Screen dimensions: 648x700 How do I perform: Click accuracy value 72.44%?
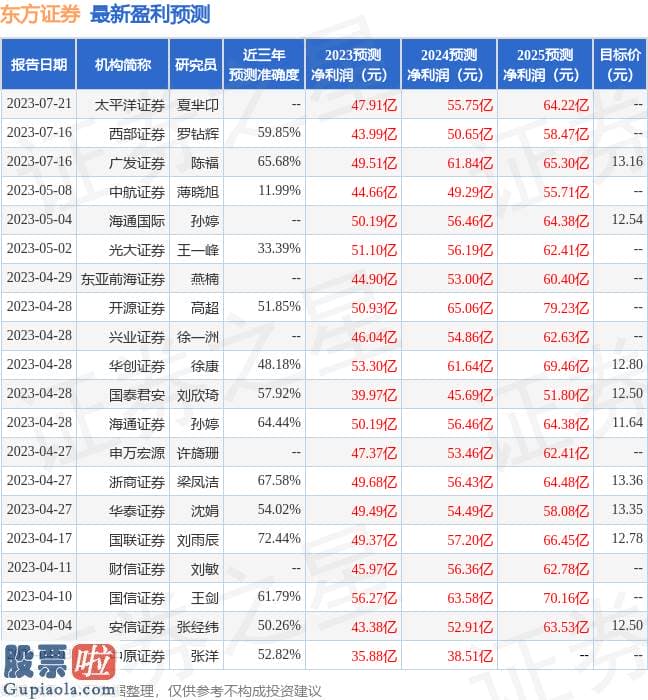[279, 539]
